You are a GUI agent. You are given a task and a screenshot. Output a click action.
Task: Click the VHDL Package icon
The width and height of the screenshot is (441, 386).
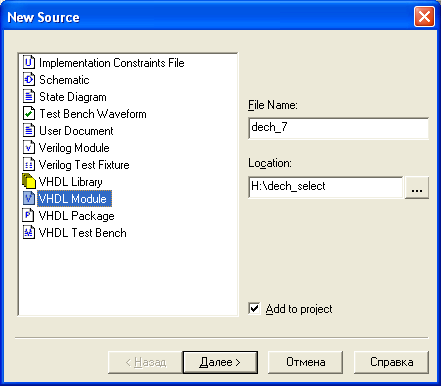pyautogui.click(x=29, y=216)
